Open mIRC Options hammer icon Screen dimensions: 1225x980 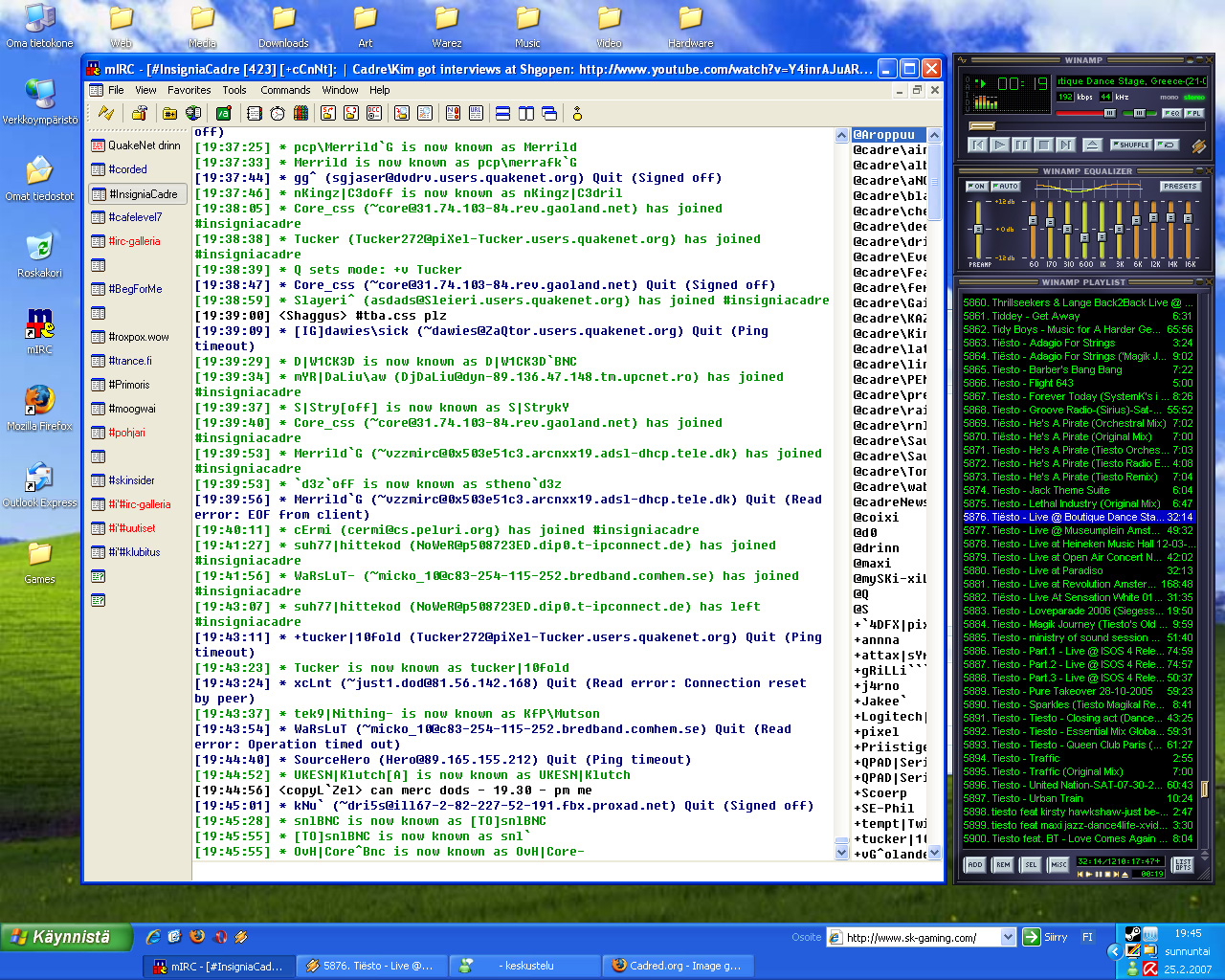(x=140, y=113)
